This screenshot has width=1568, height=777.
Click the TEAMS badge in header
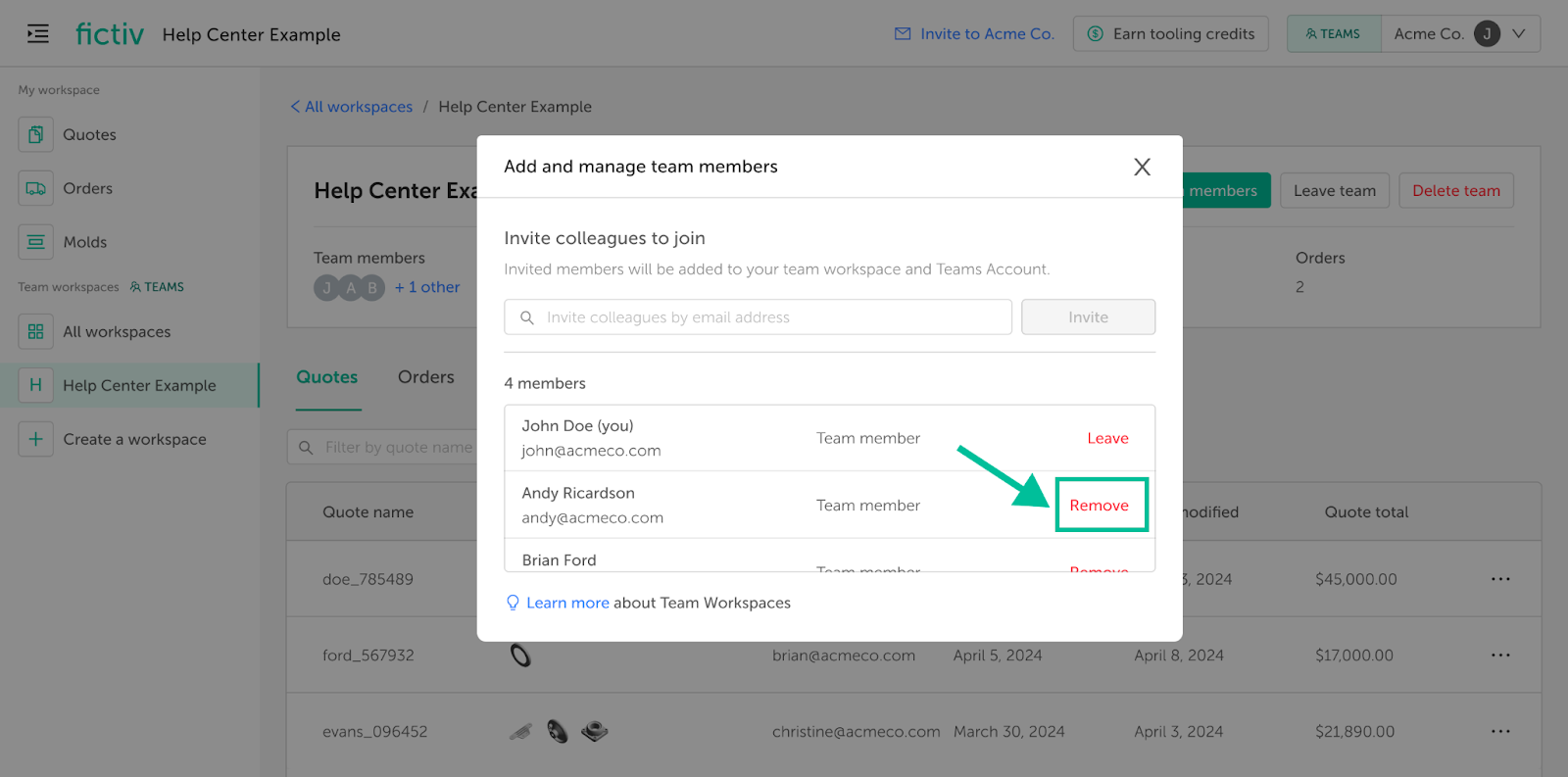[x=1334, y=34]
